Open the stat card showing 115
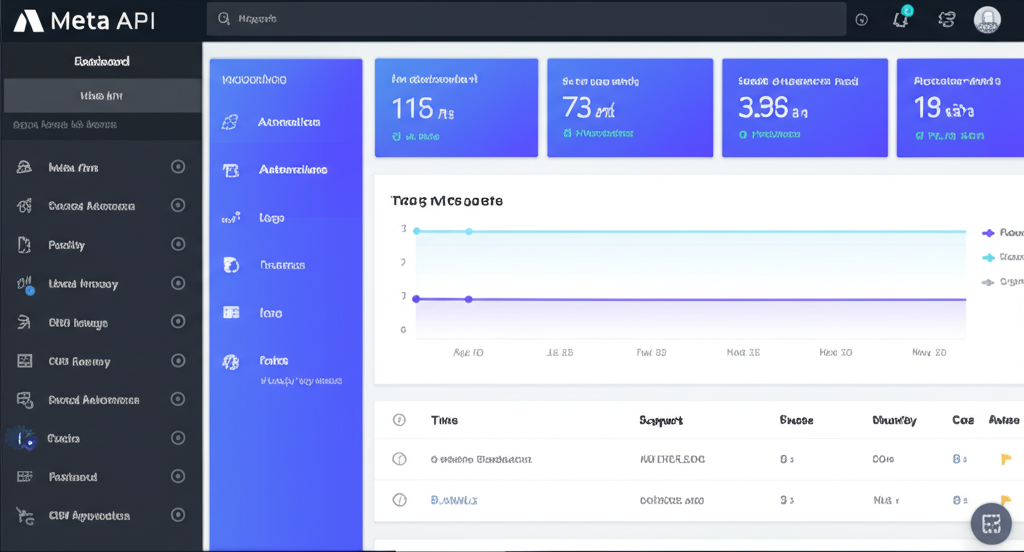Viewport: 1024px width, 552px height. coord(456,108)
